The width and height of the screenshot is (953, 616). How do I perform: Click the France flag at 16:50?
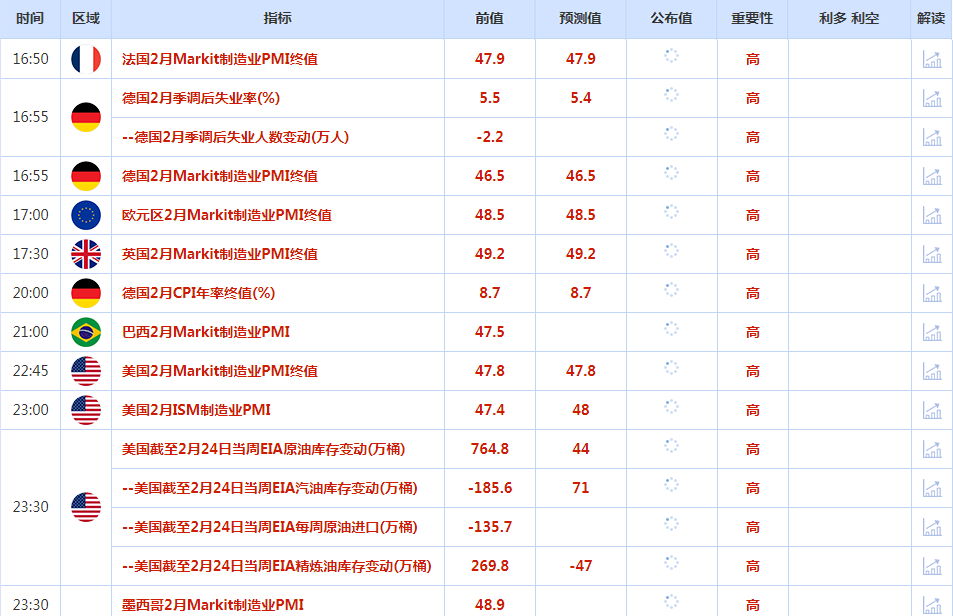[86, 59]
